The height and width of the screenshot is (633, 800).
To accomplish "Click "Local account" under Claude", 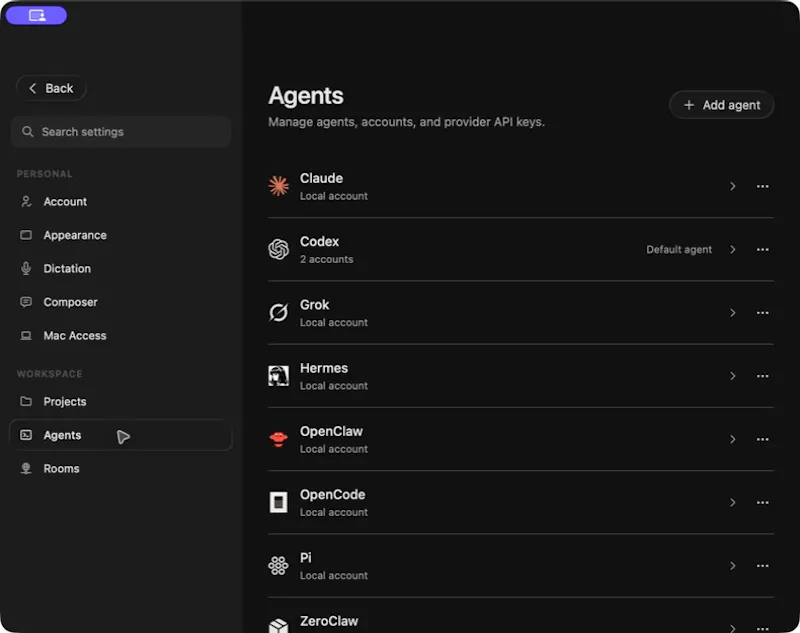I will click(334, 196).
